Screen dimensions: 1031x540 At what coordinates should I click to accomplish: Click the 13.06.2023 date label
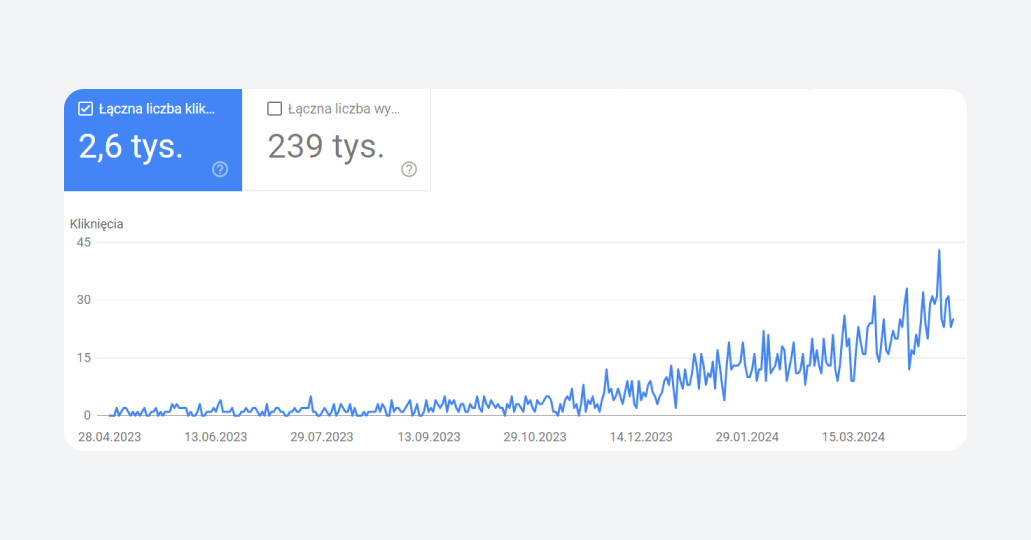point(215,437)
